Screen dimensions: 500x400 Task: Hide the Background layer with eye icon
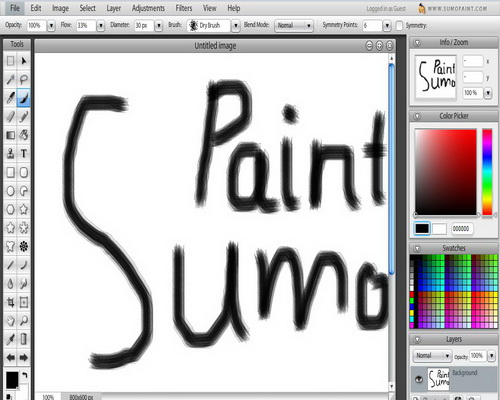[x=419, y=379]
